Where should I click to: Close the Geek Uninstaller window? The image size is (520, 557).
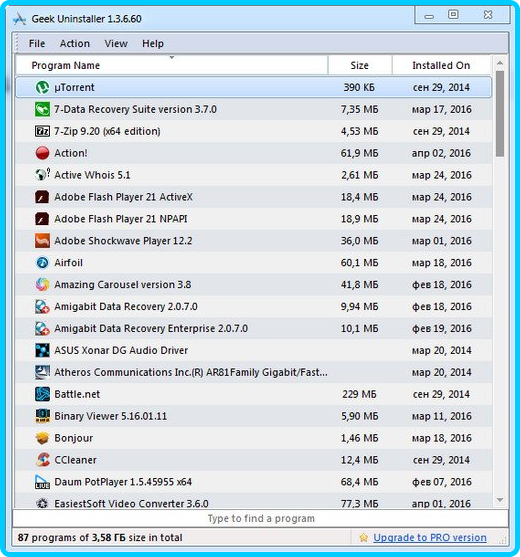coord(488,15)
